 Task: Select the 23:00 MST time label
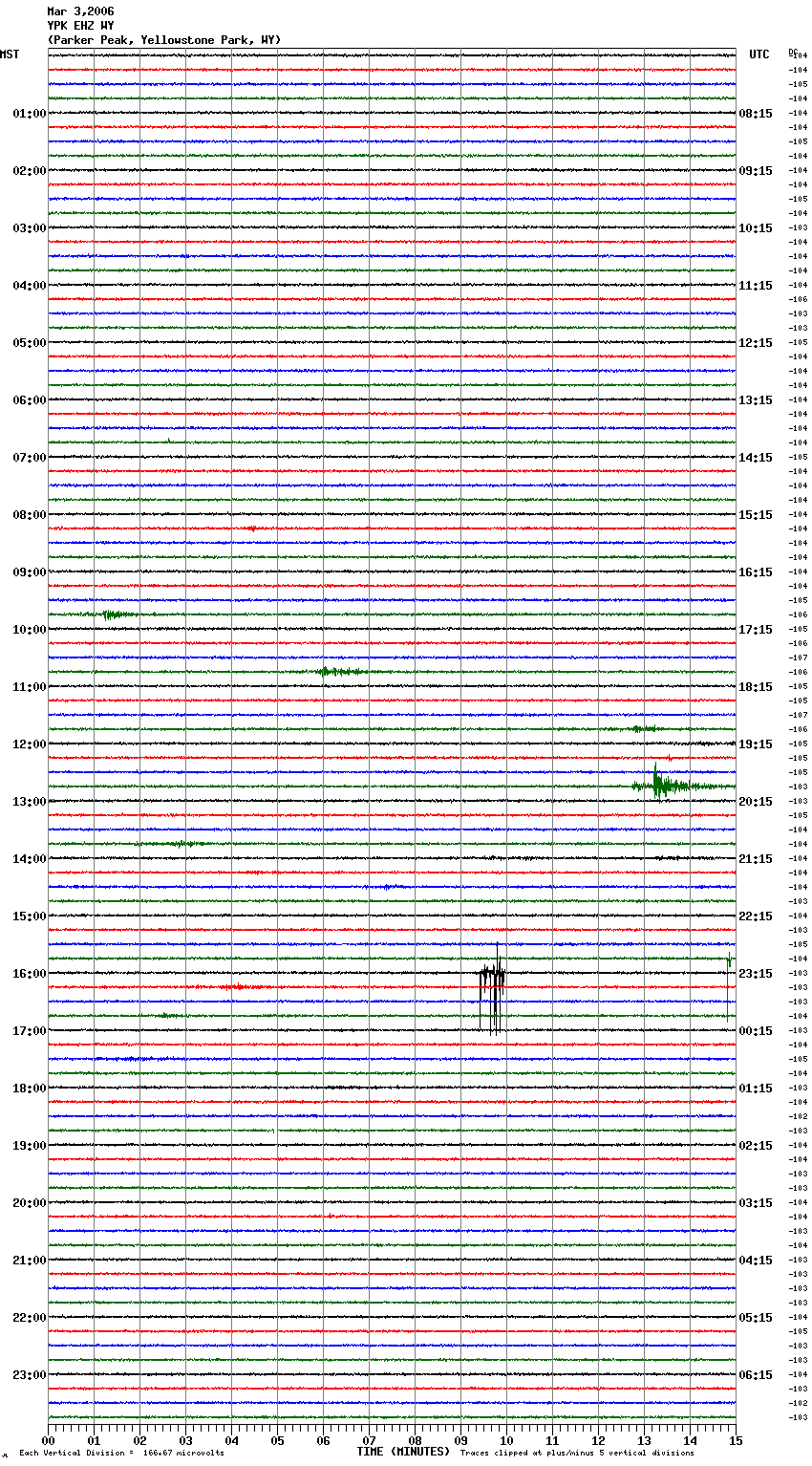coord(29,1375)
